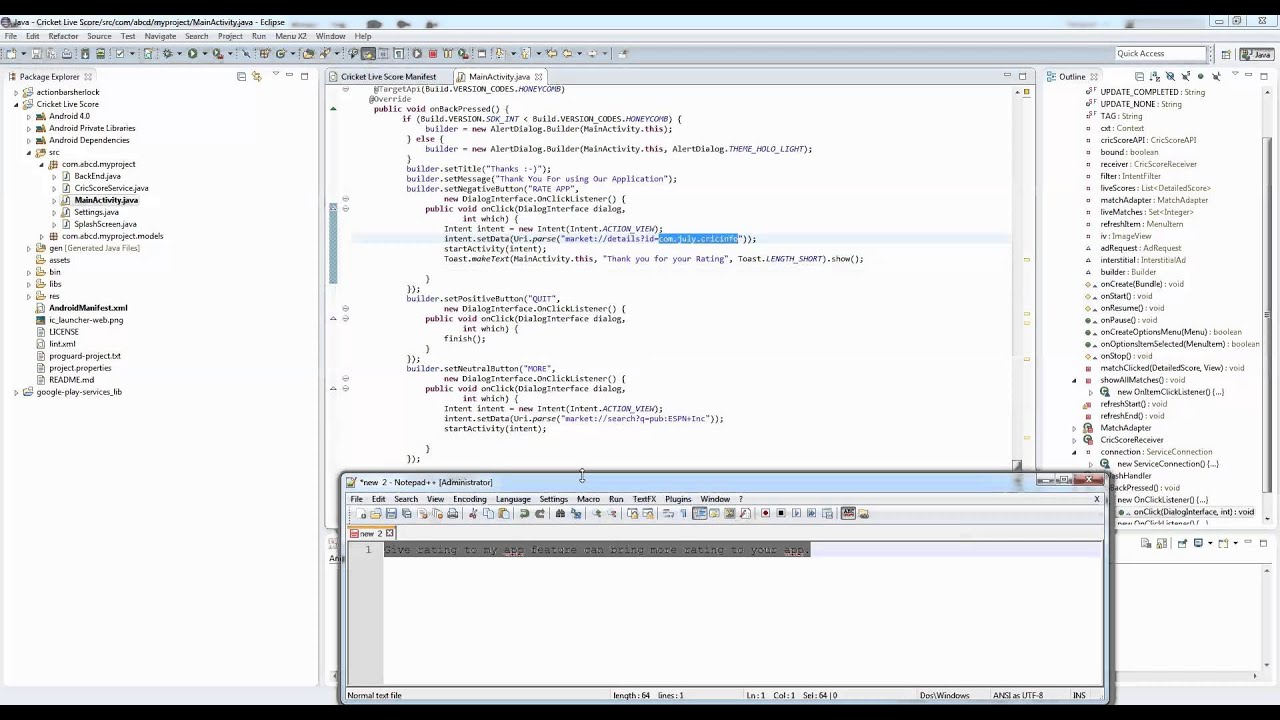Click the Redo arrow in Notepad++

(x=540, y=514)
